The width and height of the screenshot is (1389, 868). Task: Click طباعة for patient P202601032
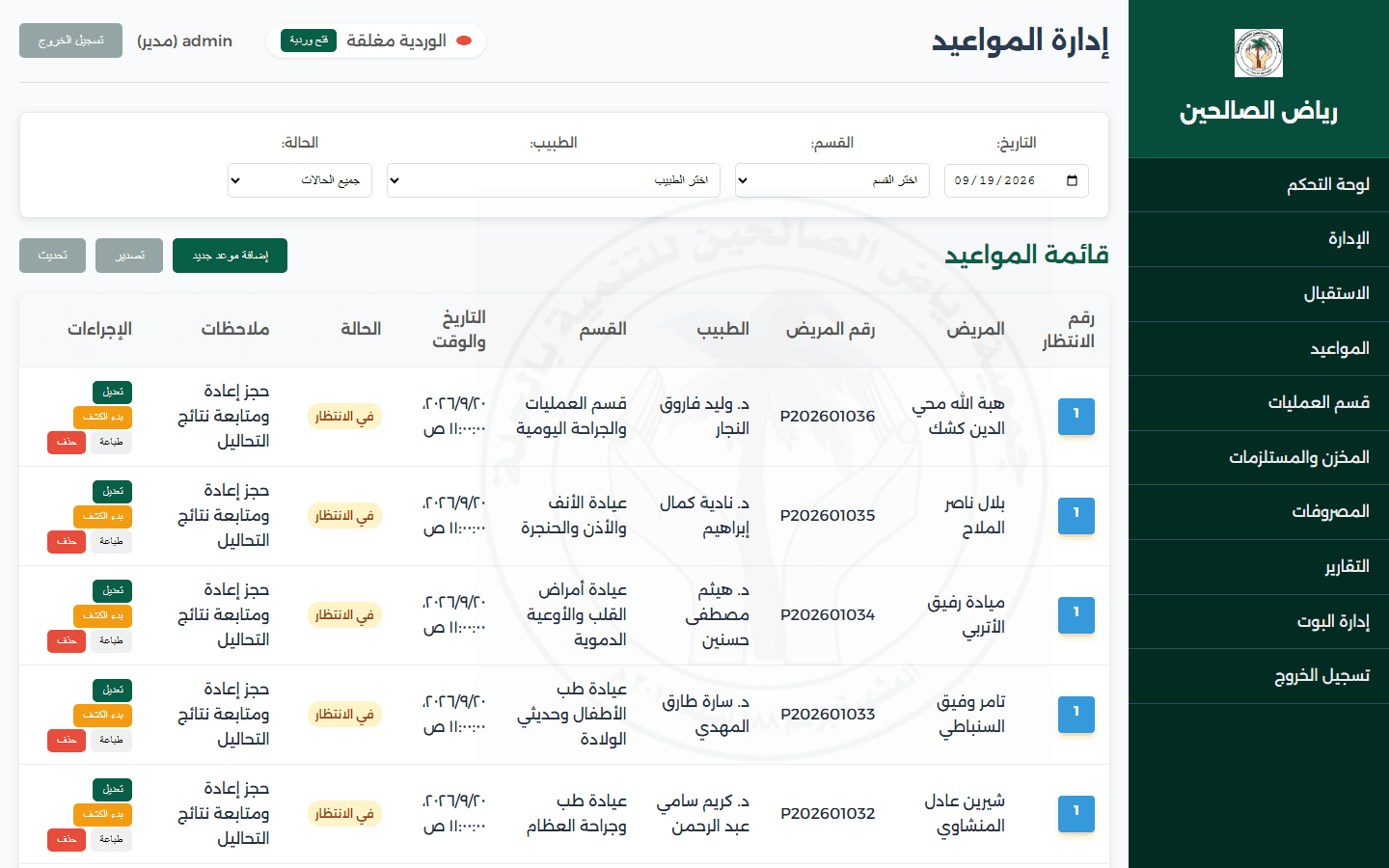tap(111, 839)
